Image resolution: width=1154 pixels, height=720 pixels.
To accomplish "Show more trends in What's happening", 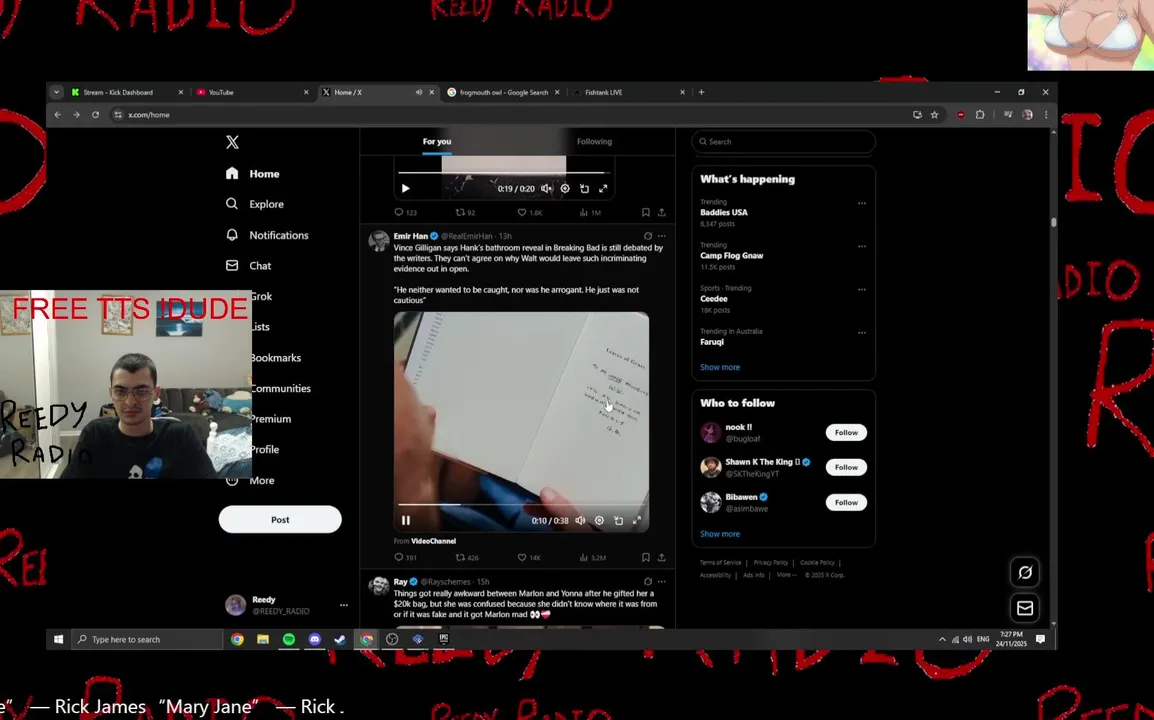I will click(720, 367).
